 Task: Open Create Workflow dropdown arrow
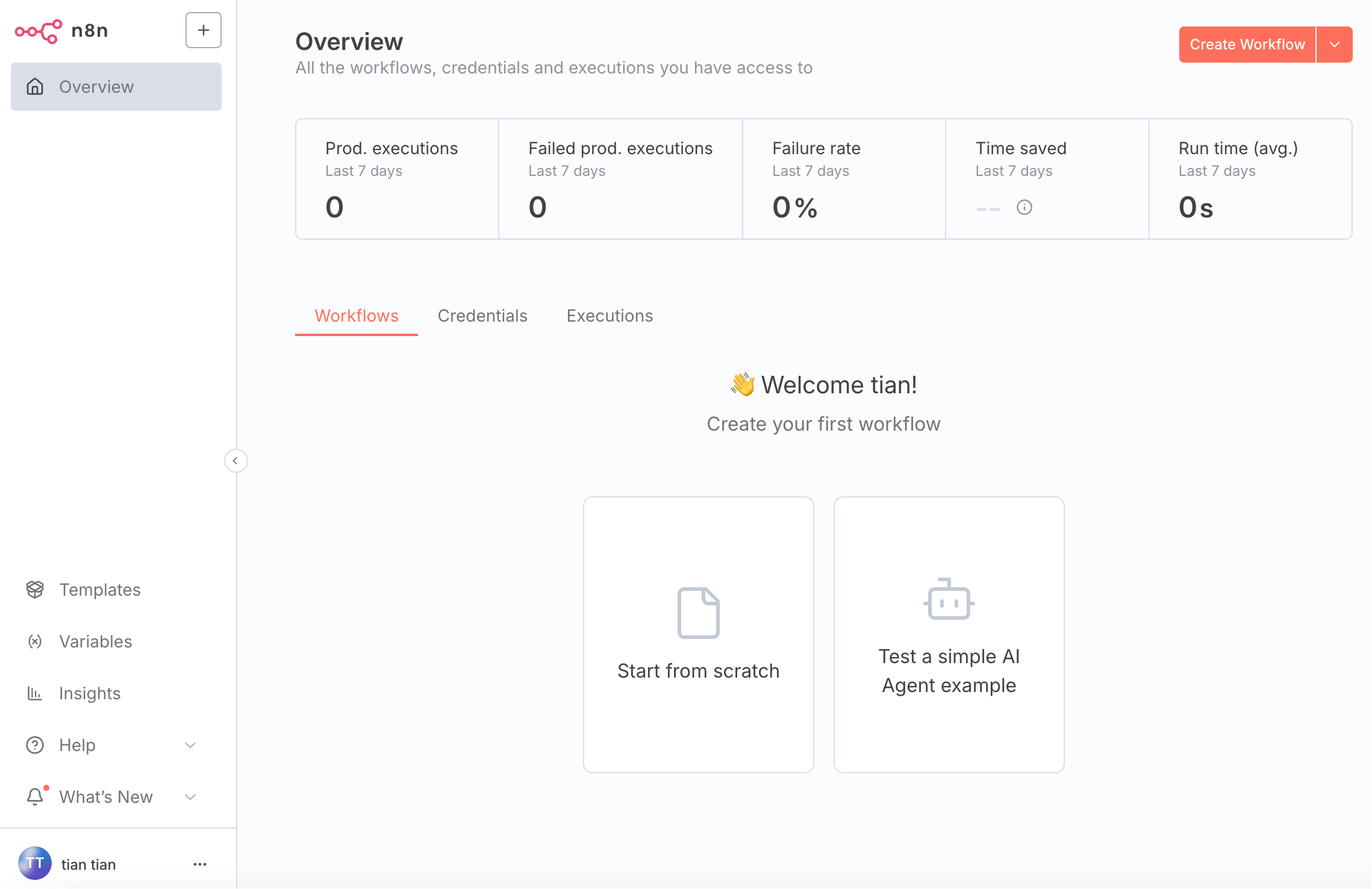tap(1335, 45)
